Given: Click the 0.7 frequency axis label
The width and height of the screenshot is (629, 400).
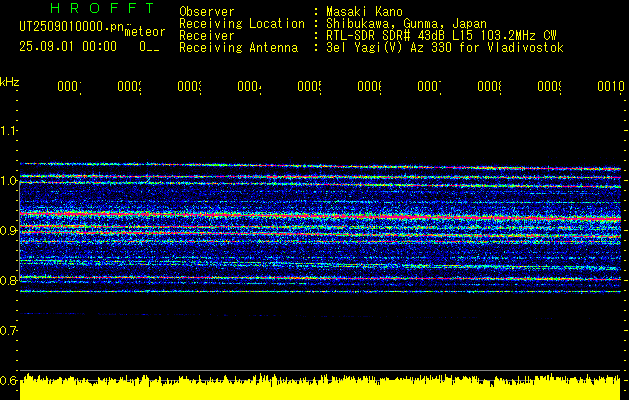Looking at the screenshot, I should tap(8, 331).
